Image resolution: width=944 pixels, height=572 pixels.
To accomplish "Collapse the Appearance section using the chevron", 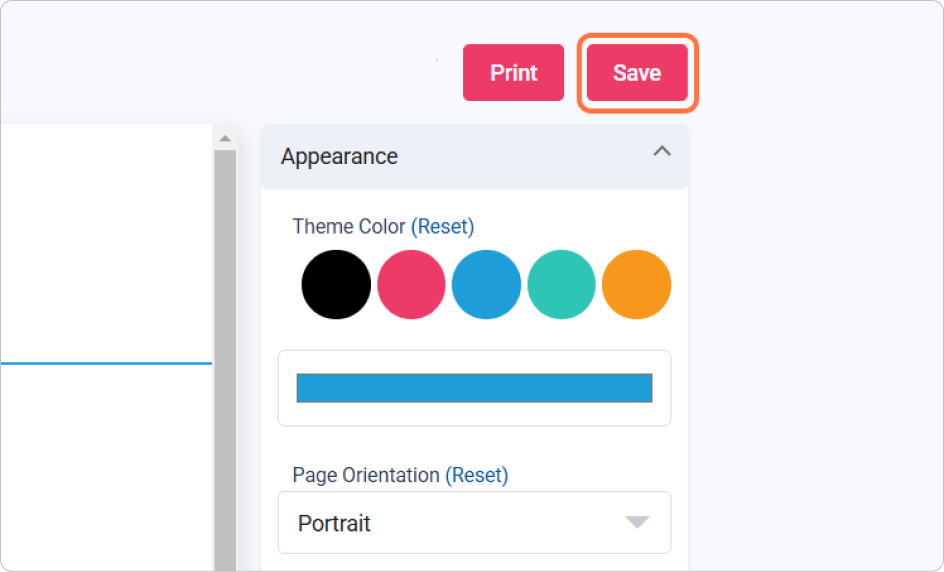I will coord(661,152).
